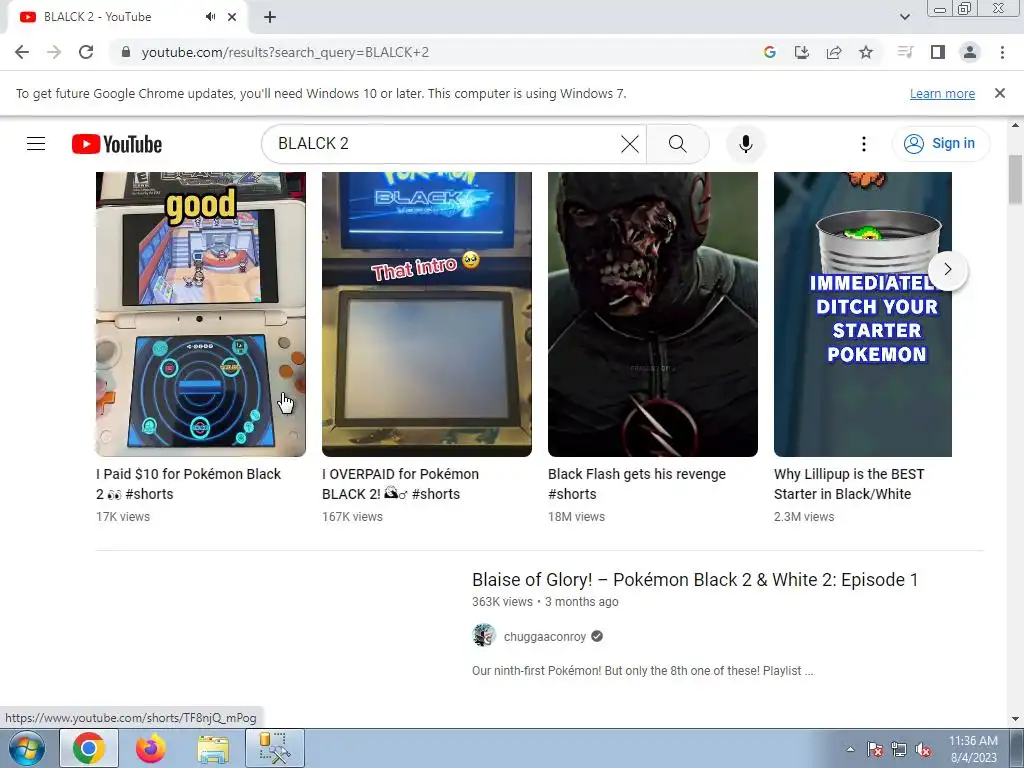Launch Firefox from the taskbar
The width and height of the screenshot is (1024, 768).
[151, 748]
